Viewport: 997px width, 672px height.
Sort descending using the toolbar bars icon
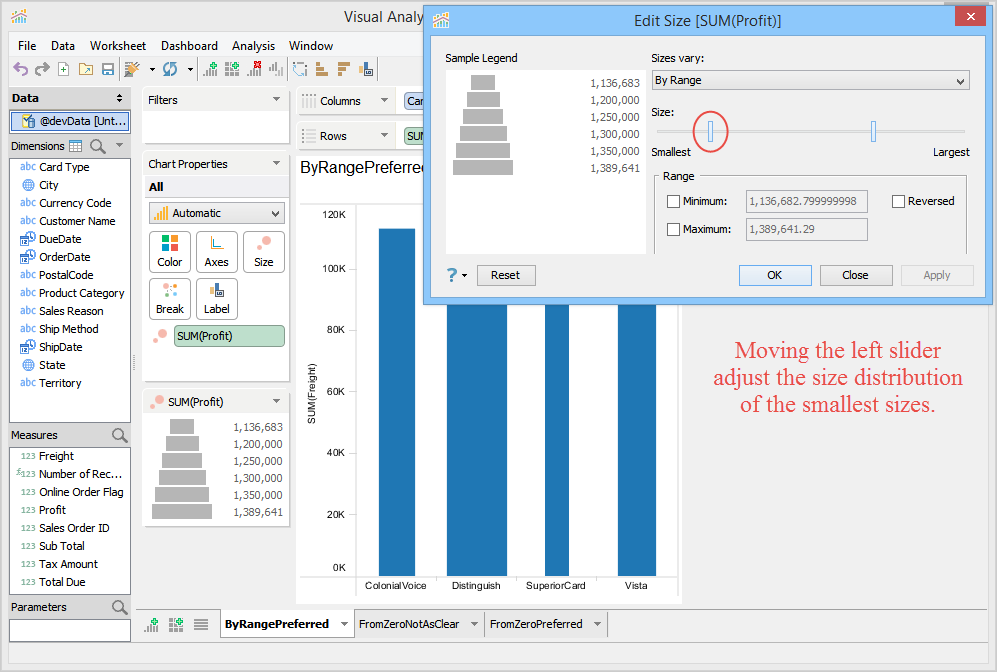pyautogui.click(x=343, y=69)
